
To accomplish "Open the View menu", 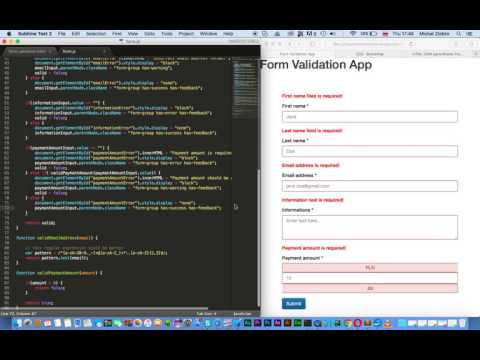I will tap(133, 34).
